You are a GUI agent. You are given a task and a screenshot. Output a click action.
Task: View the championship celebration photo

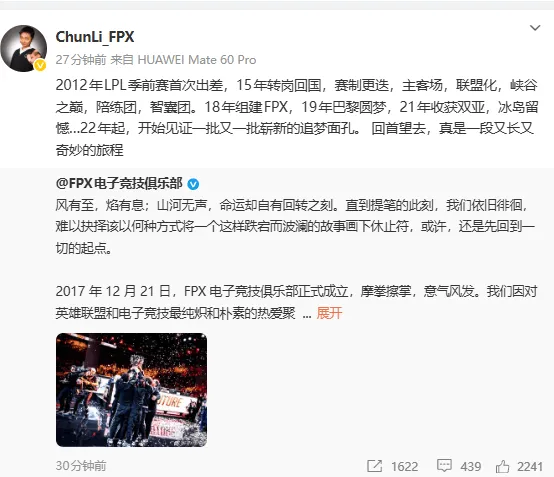click(131, 390)
